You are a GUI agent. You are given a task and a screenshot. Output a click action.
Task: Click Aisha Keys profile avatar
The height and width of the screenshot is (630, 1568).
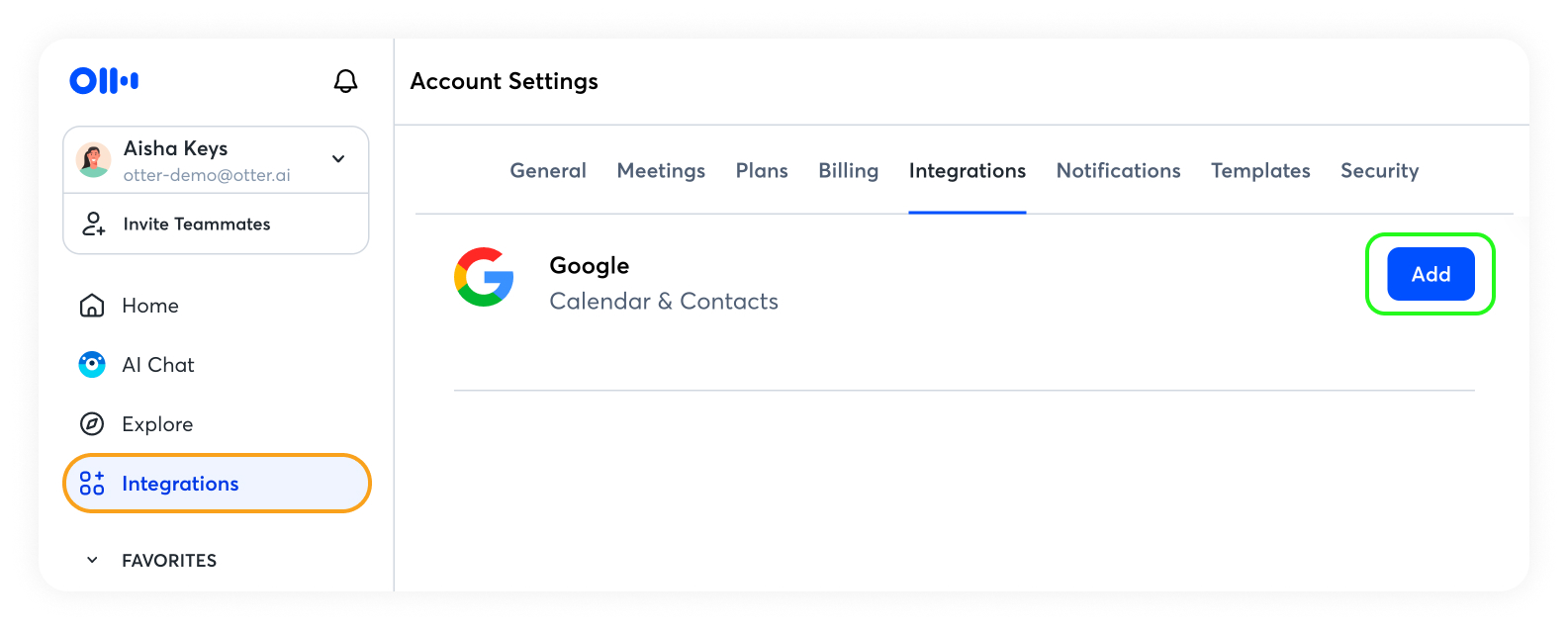click(94, 160)
